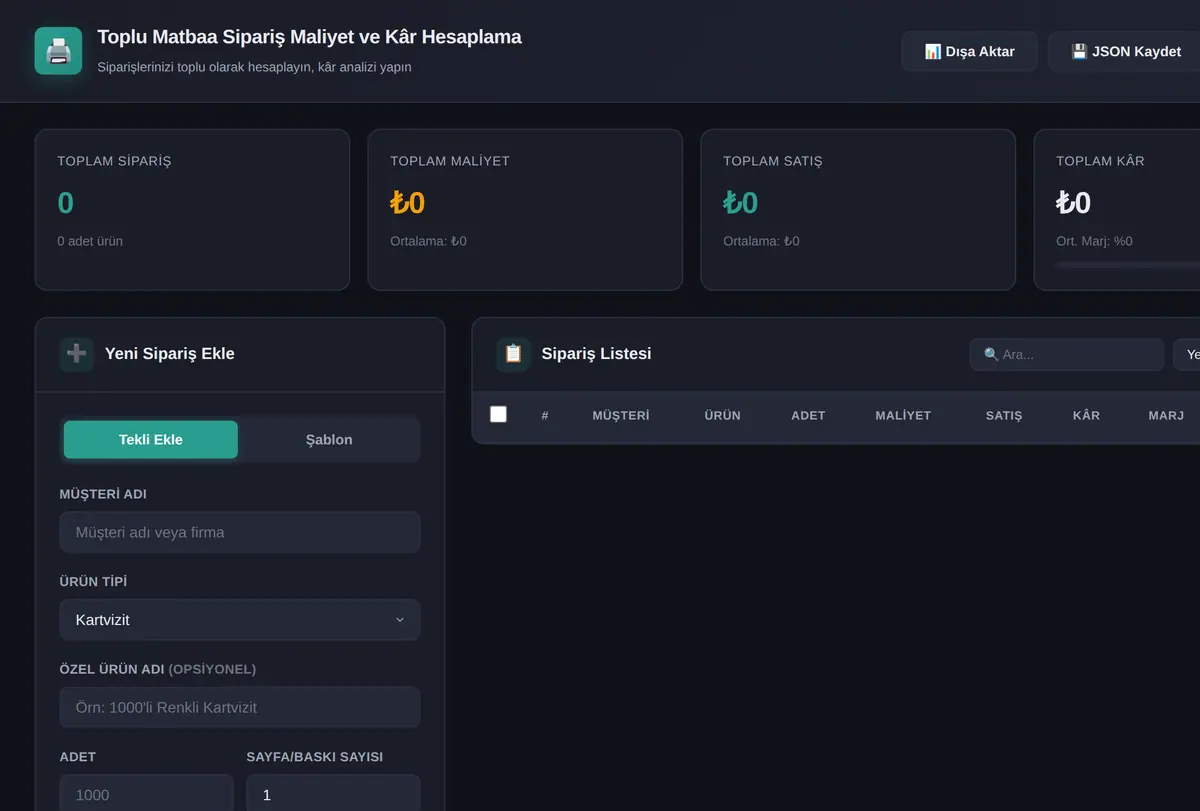Click the chart icon on Dışa Aktar
1200x811 pixels.
pos(932,51)
